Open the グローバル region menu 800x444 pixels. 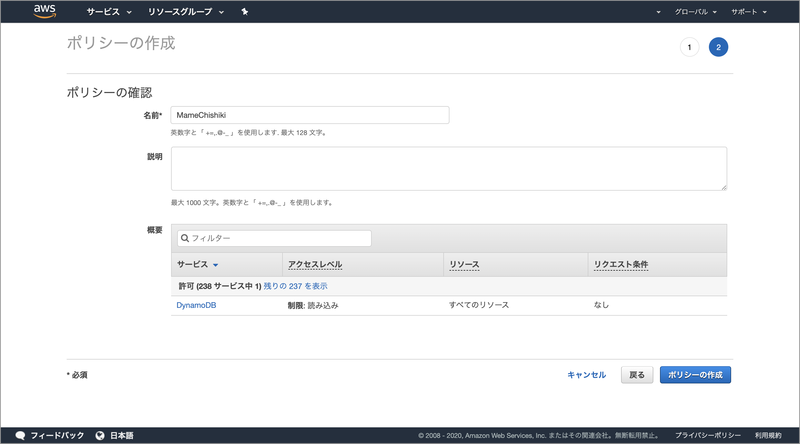pyautogui.click(x=695, y=12)
